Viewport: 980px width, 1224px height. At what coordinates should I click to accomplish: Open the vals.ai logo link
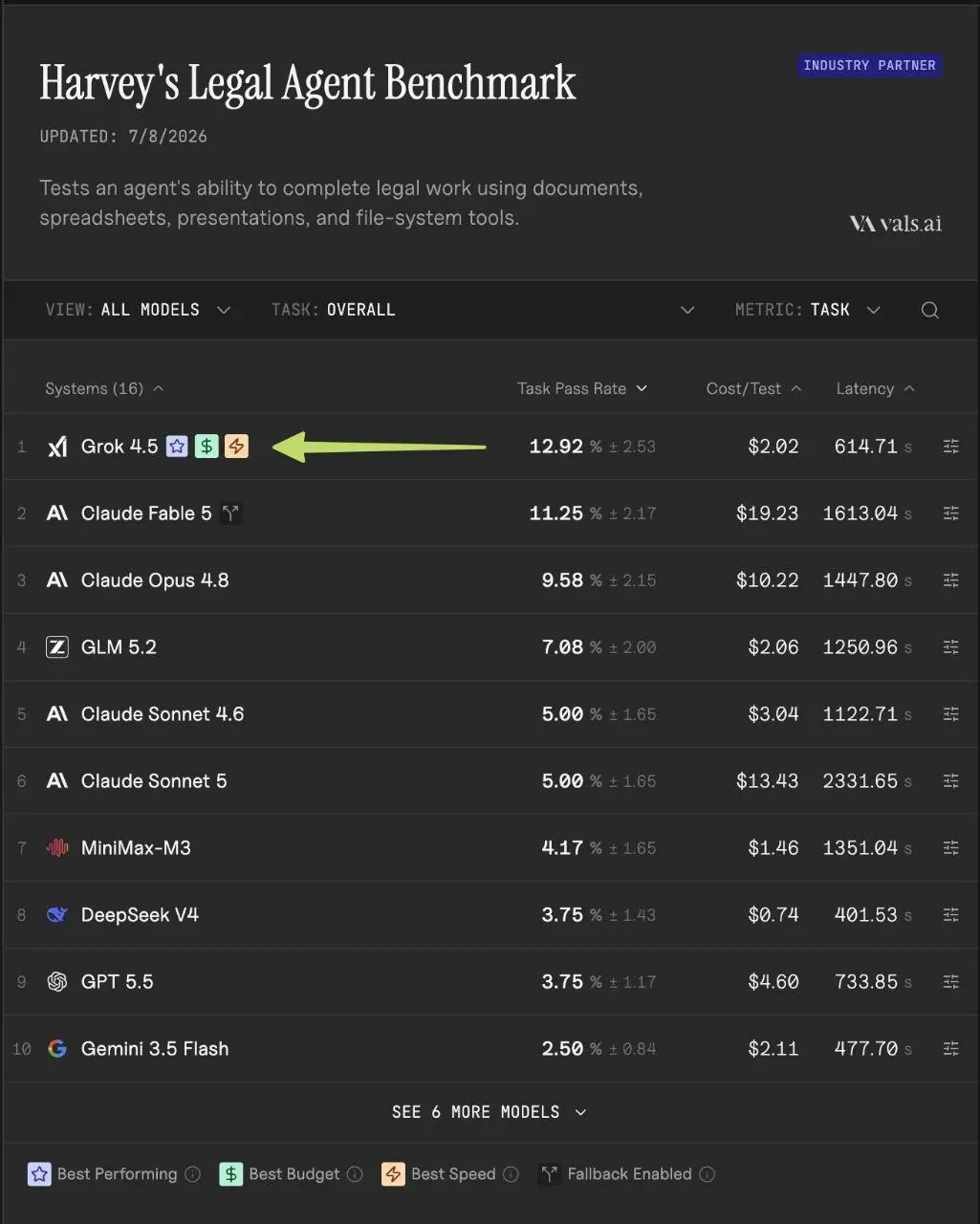895,224
